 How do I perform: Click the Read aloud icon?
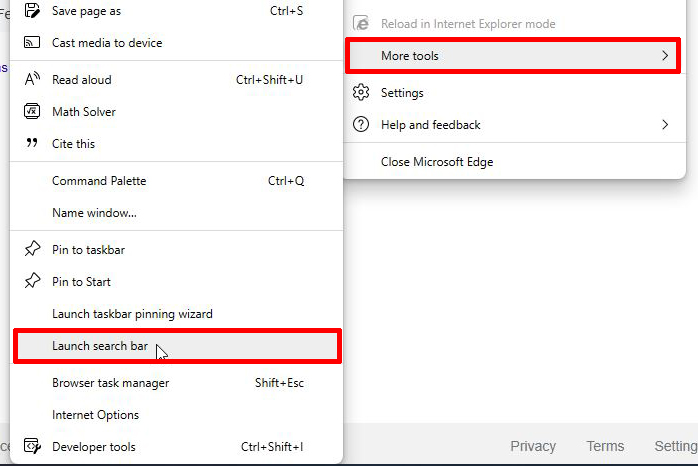32,80
